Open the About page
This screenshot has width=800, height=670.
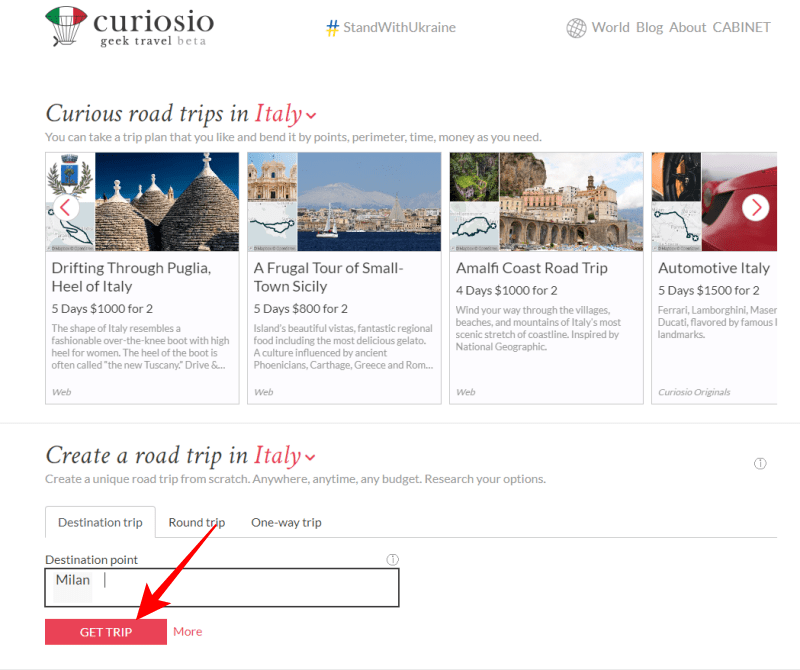click(687, 27)
